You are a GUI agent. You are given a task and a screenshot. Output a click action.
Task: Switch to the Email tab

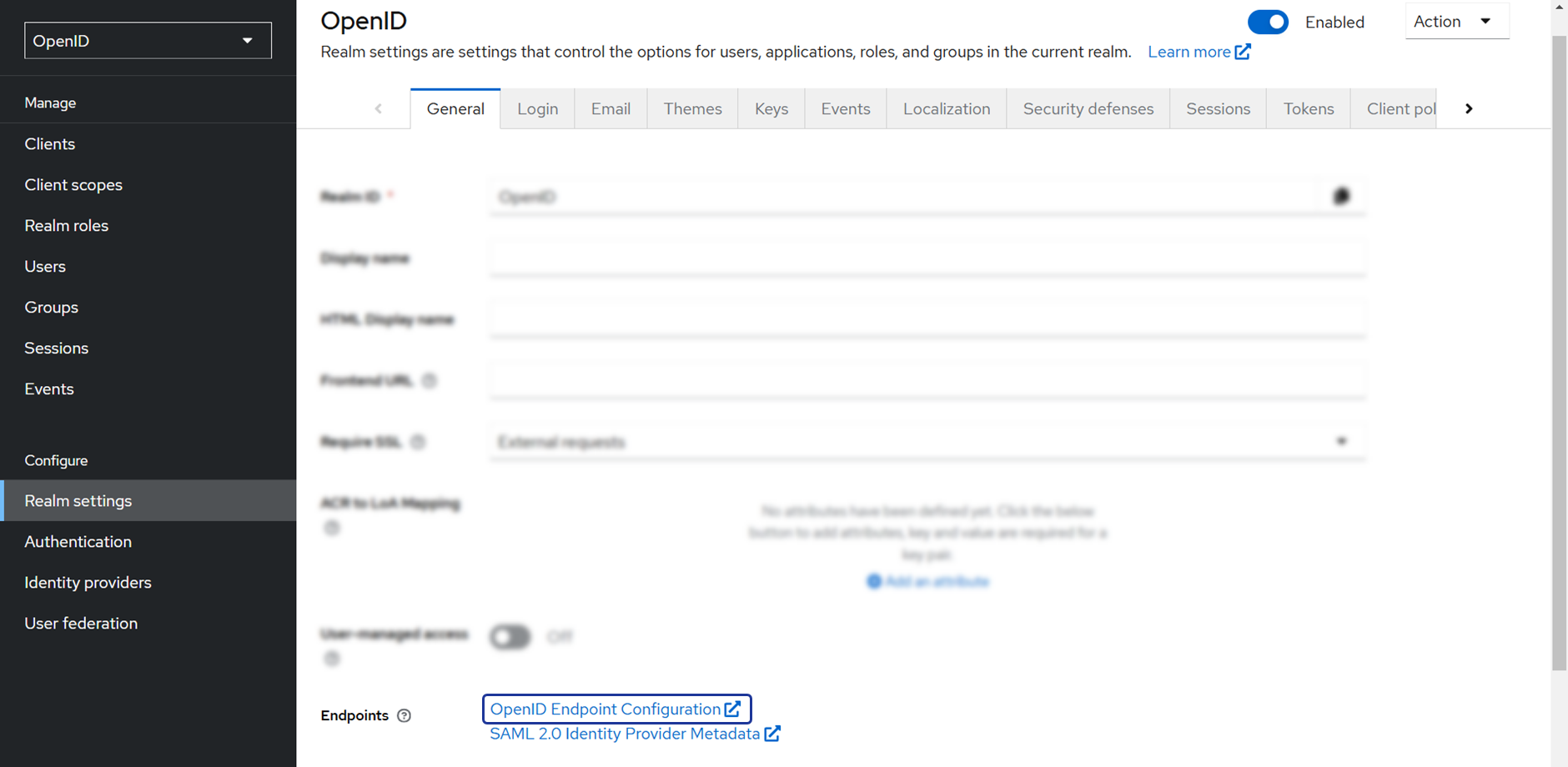[x=611, y=108]
